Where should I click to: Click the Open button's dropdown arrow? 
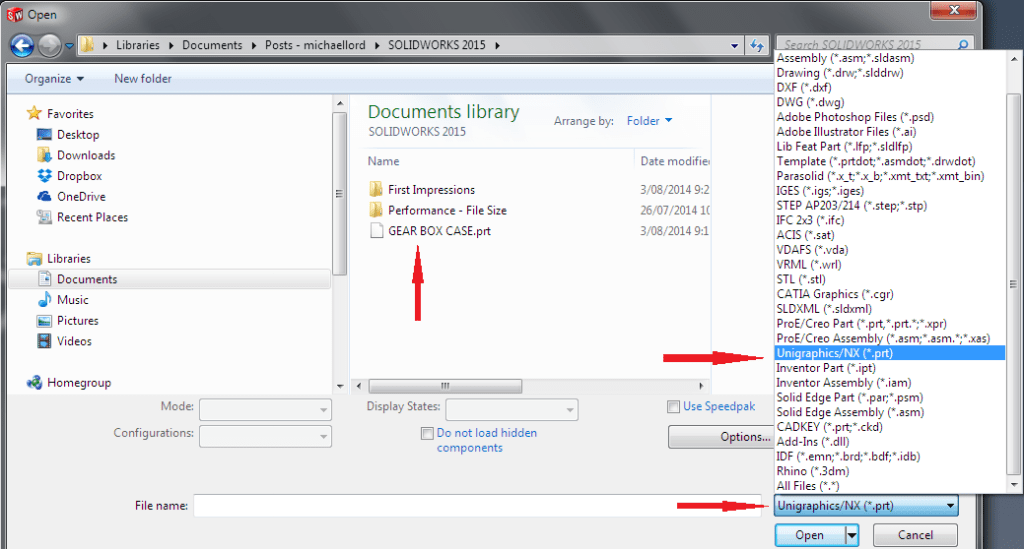pos(852,535)
